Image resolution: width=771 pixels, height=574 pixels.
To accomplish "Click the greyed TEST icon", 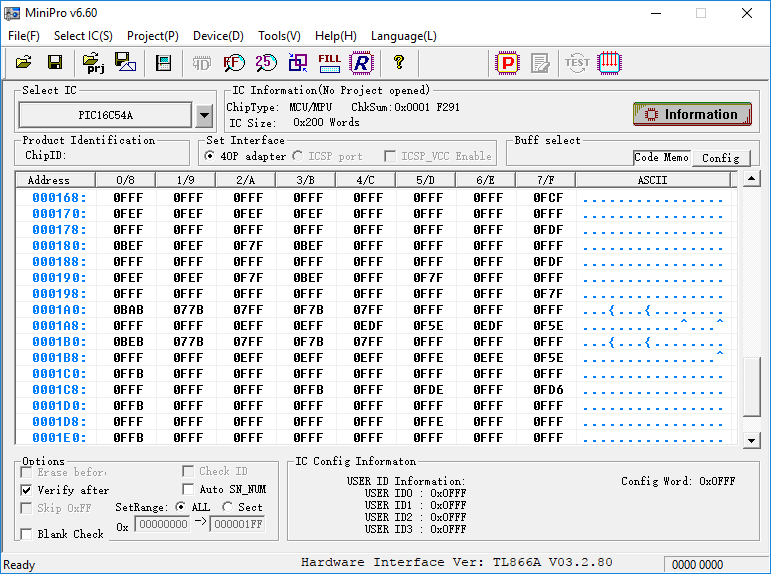I will tap(577, 62).
